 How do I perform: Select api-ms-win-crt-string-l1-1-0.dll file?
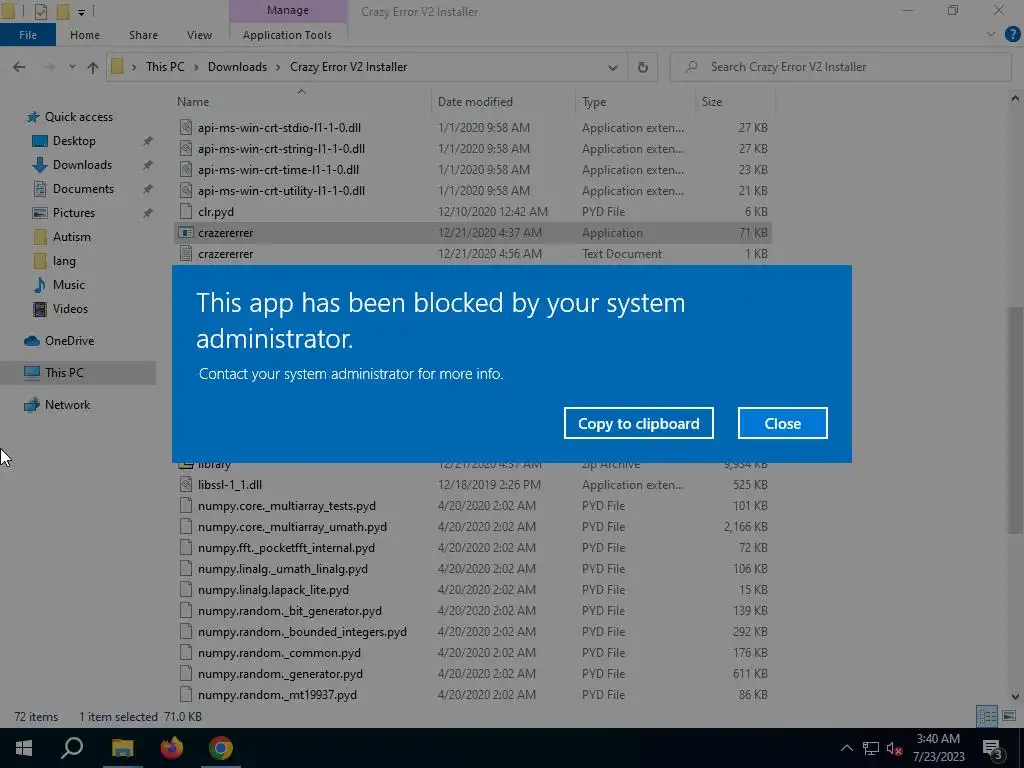(281, 148)
